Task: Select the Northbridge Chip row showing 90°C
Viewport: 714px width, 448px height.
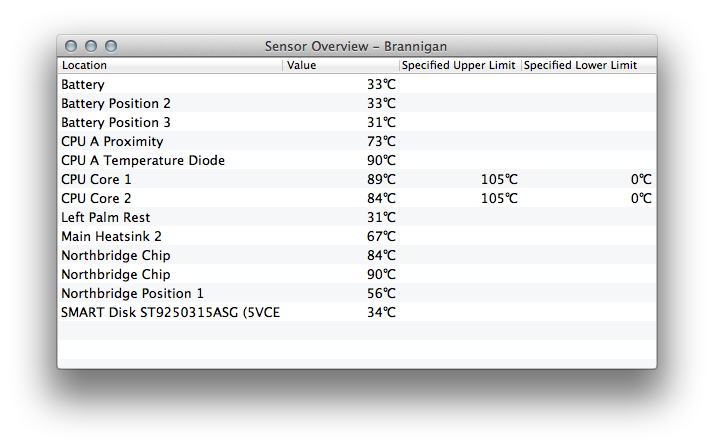Action: point(357,275)
